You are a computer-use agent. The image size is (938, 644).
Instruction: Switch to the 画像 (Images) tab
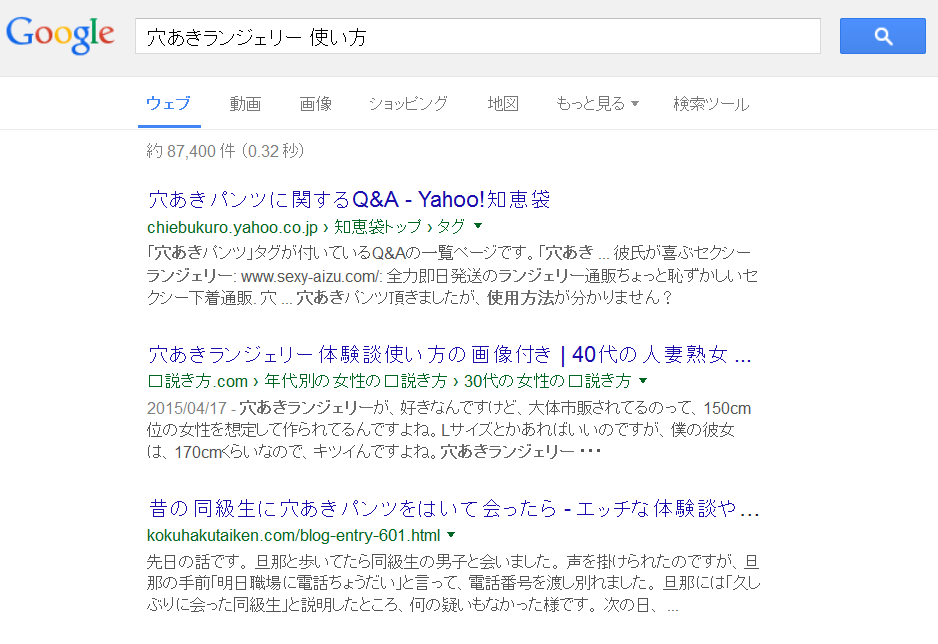pos(315,103)
